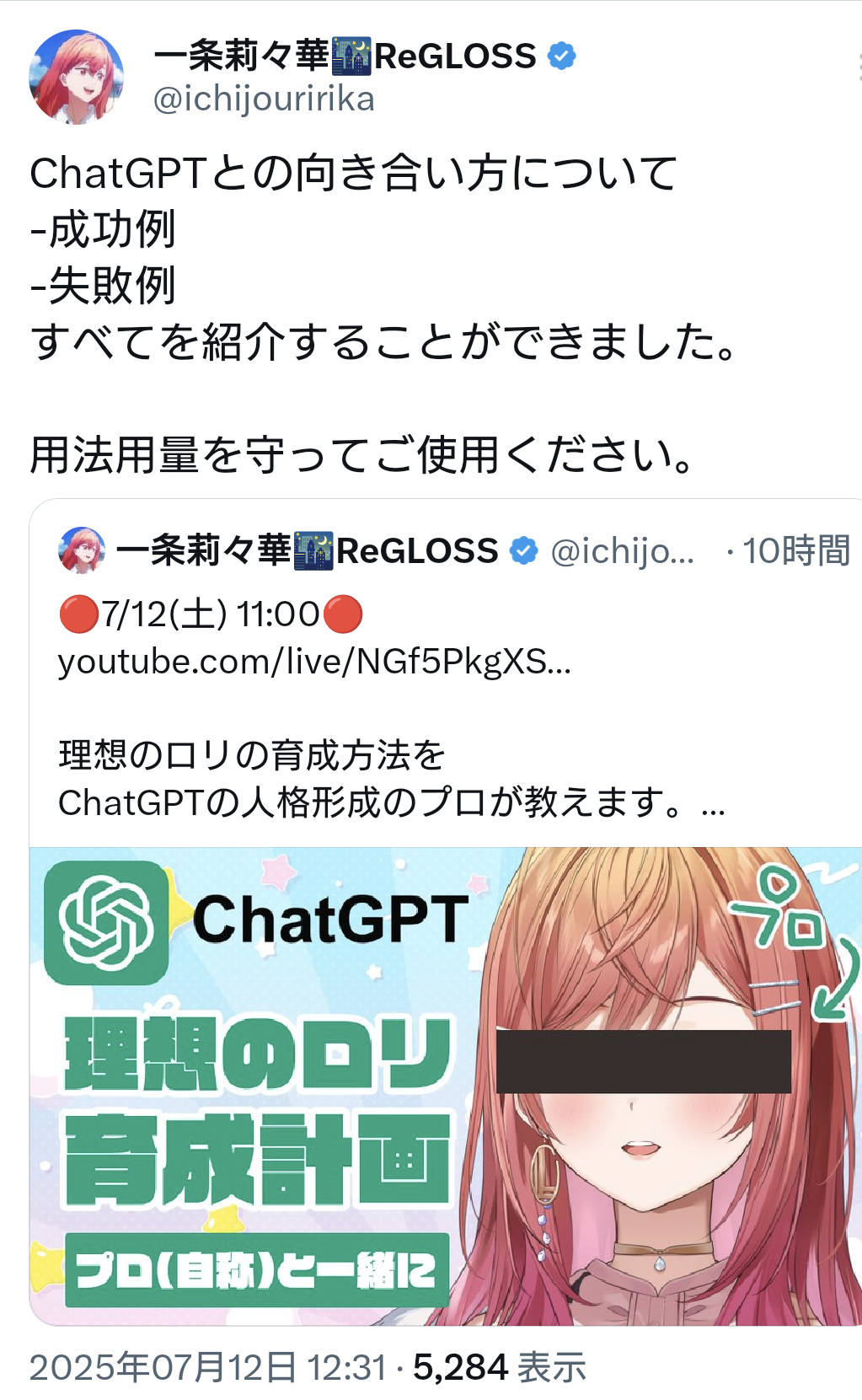
Task: Open the ChatGPT stream thumbnail image
Action: click(446, 1086)
